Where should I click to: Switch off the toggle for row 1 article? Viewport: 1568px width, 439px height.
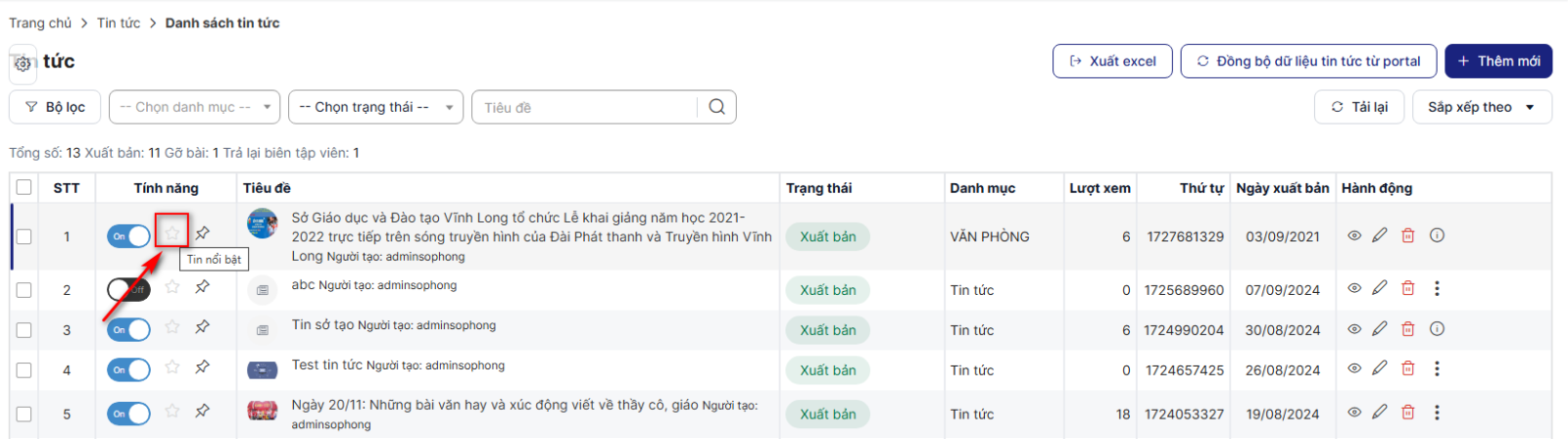128,236
